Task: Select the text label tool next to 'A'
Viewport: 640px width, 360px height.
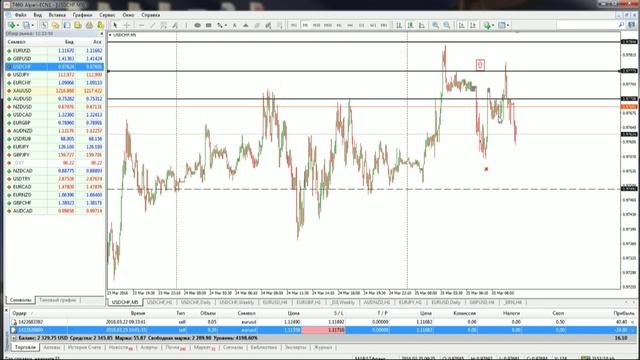Action: [246, 25]
